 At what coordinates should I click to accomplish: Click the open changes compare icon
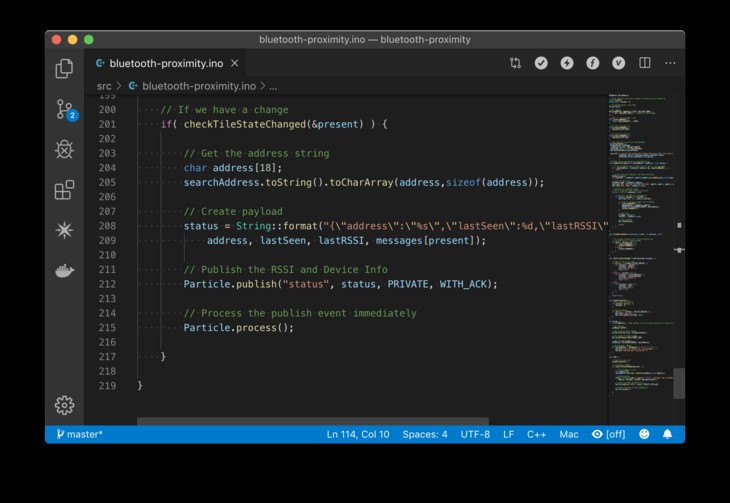tap(515, 63)
